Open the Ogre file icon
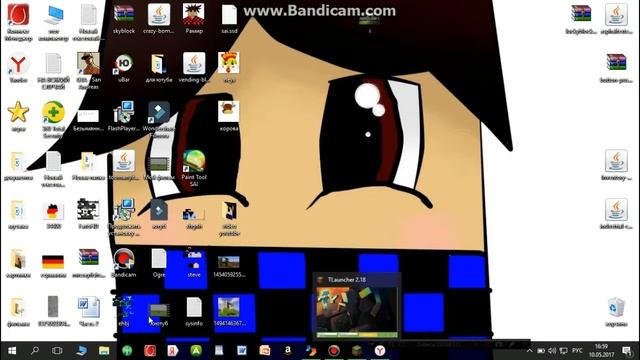 coord(159,263)
